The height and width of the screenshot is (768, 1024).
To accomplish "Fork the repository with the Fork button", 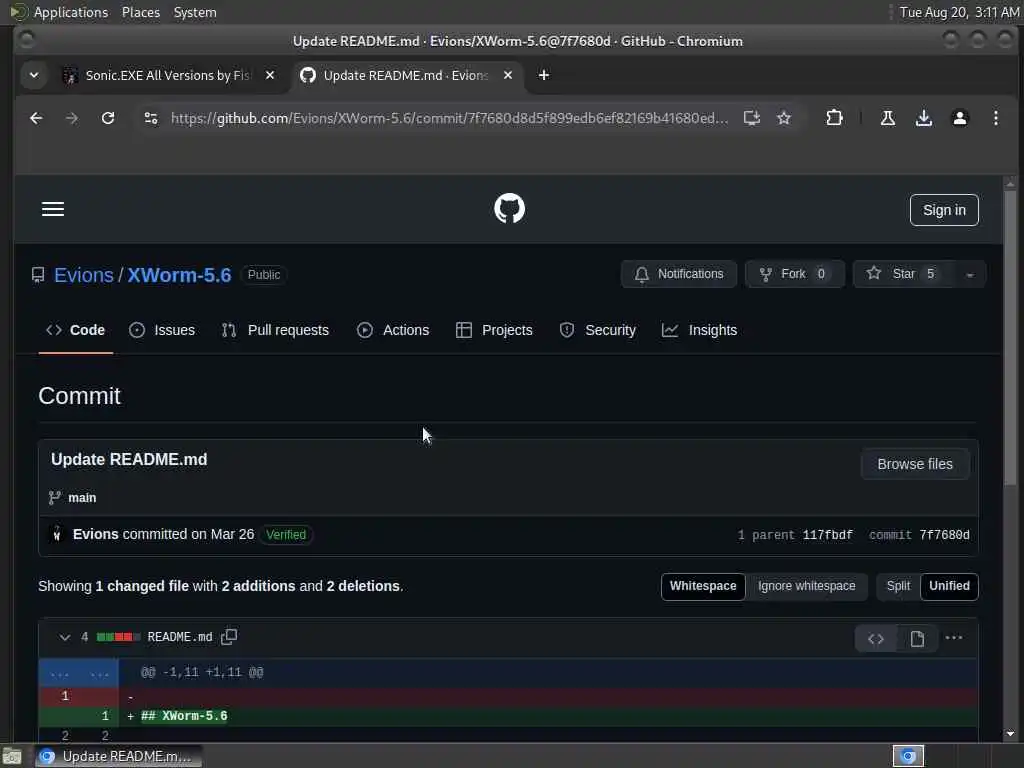I will (x=794, y=274).
